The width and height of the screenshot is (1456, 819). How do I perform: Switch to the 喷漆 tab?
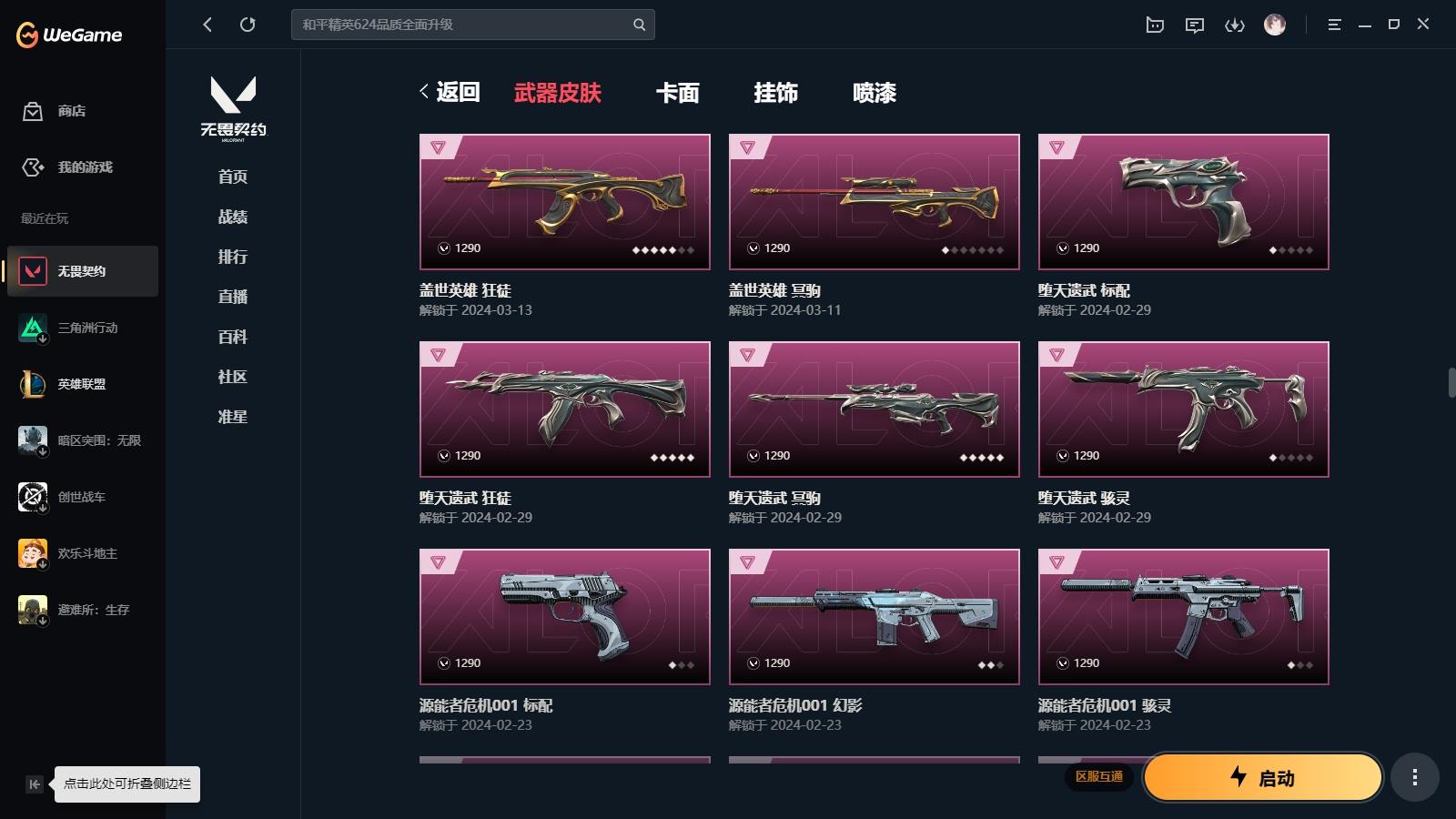point(875,93)
